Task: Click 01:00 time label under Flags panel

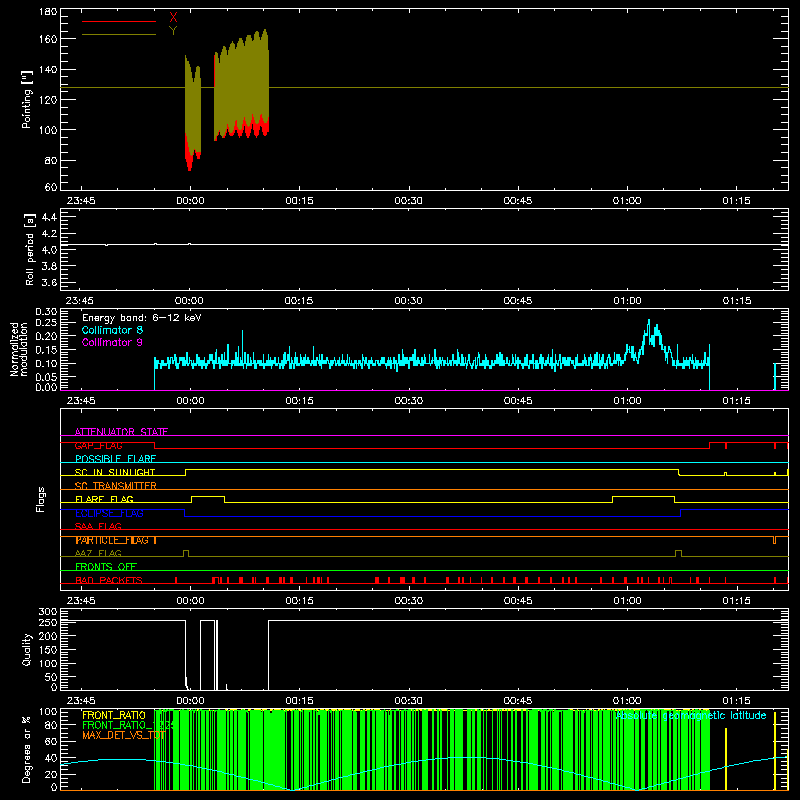Action: (x=627, y=601)
